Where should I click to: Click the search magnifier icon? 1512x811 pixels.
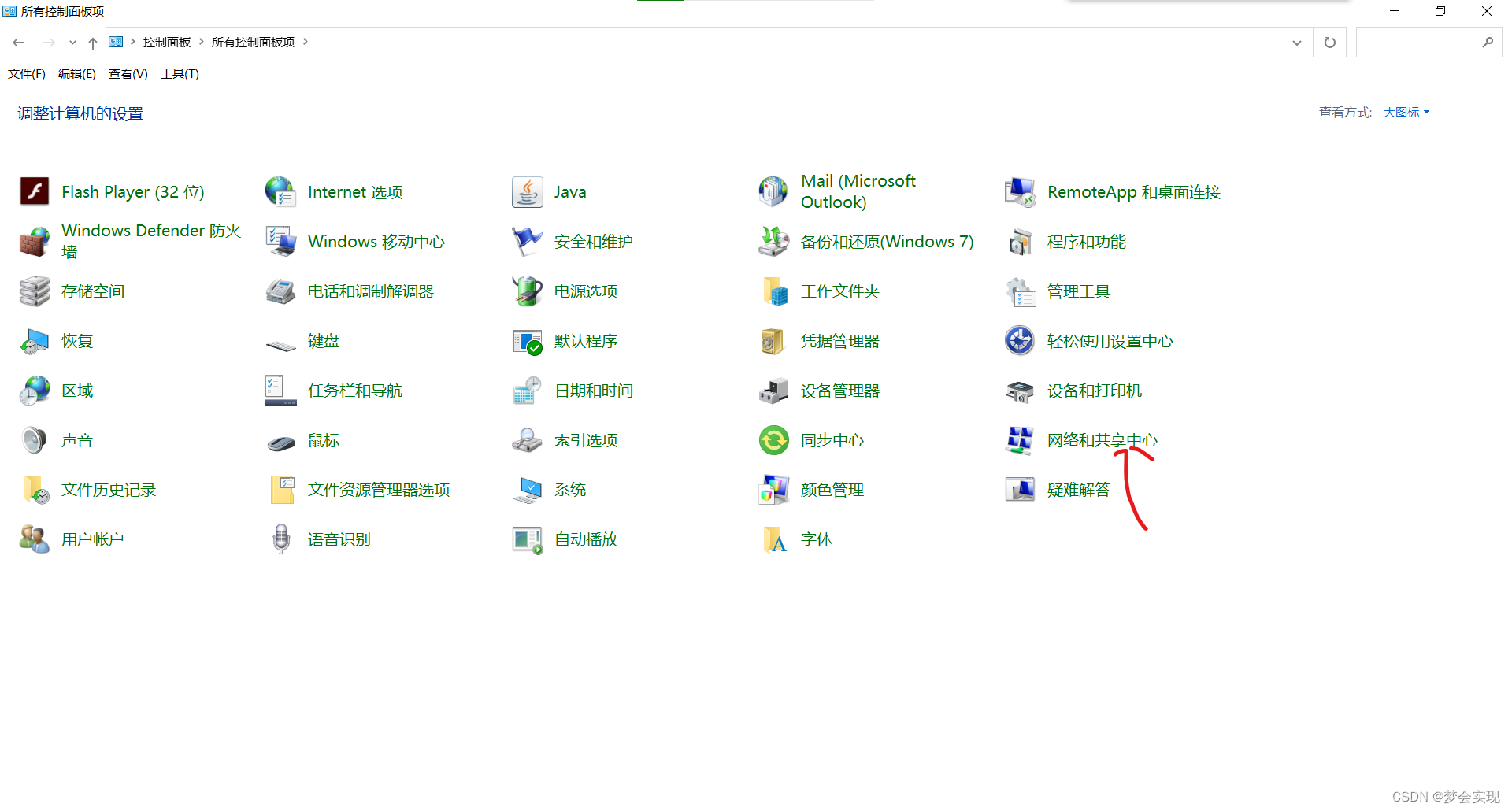(1488, 43)
